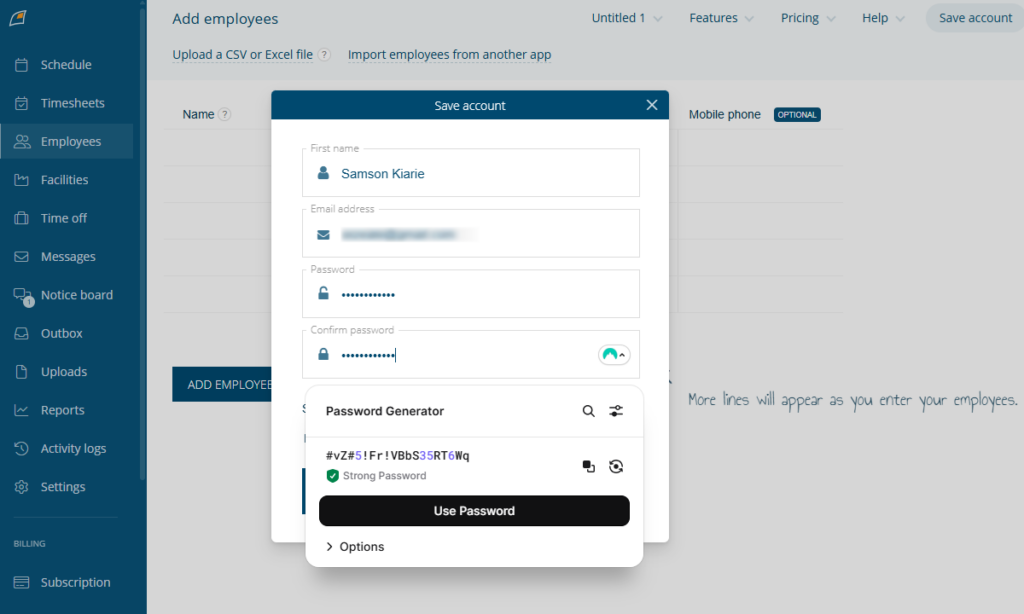Expand Options in Password Generator
The height and width of the screenshot is (614, 1024).
tap(355, 547)
